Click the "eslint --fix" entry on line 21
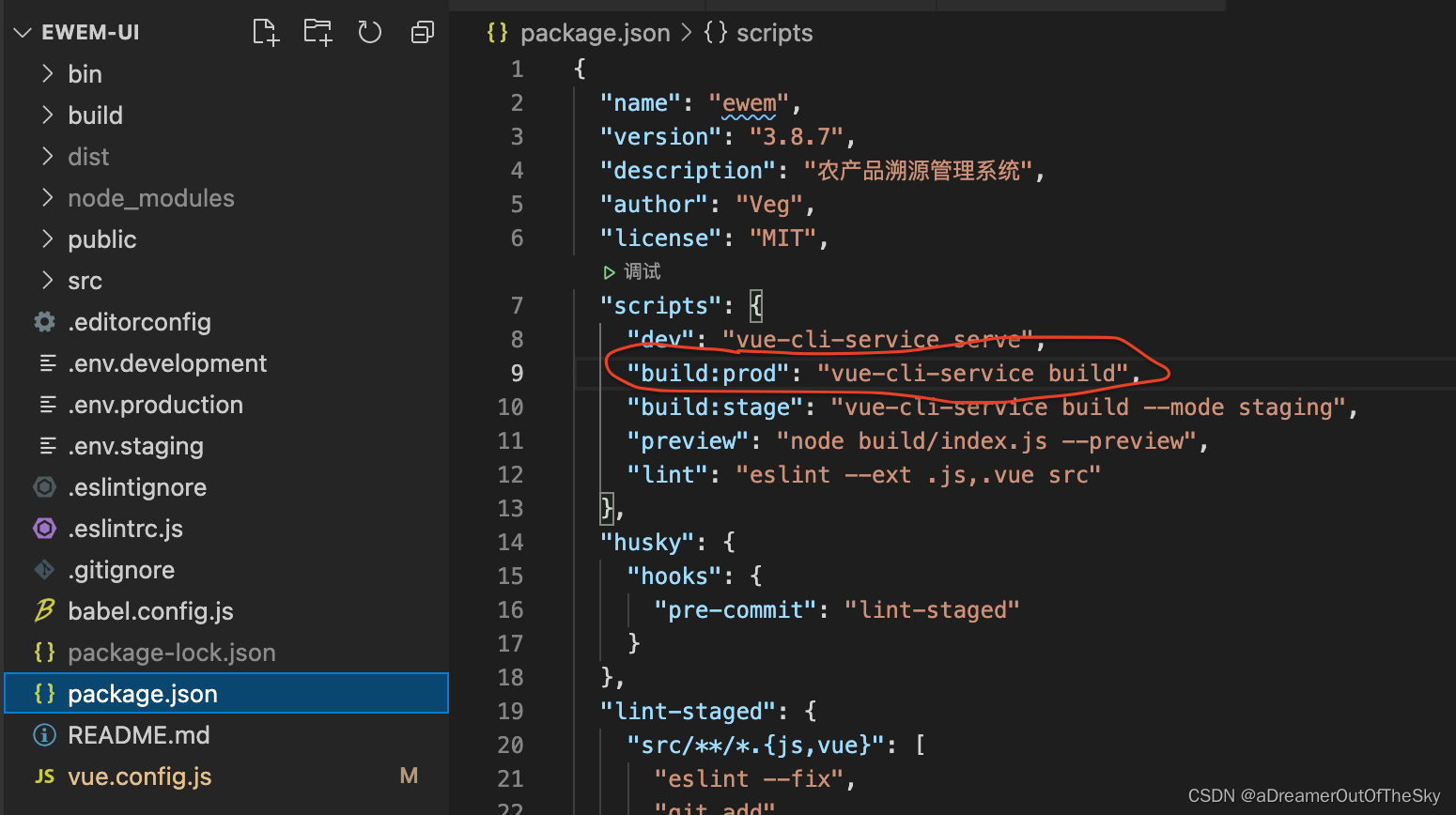The width and height of the screenshot is (1456, 815). point(749,778)
